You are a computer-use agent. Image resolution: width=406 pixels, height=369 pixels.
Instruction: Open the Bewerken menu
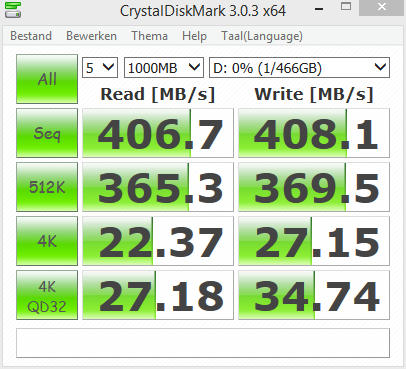click(91, 36)
